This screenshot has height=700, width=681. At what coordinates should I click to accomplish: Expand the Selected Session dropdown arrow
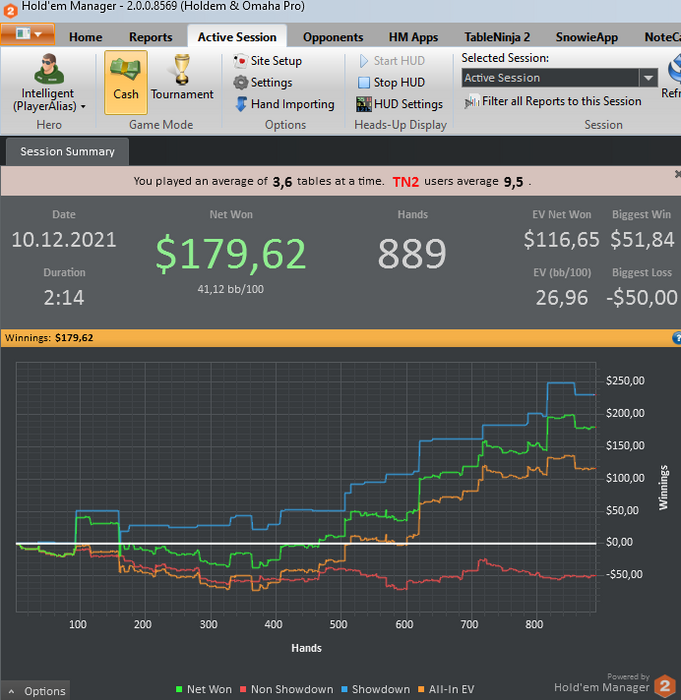648,78
